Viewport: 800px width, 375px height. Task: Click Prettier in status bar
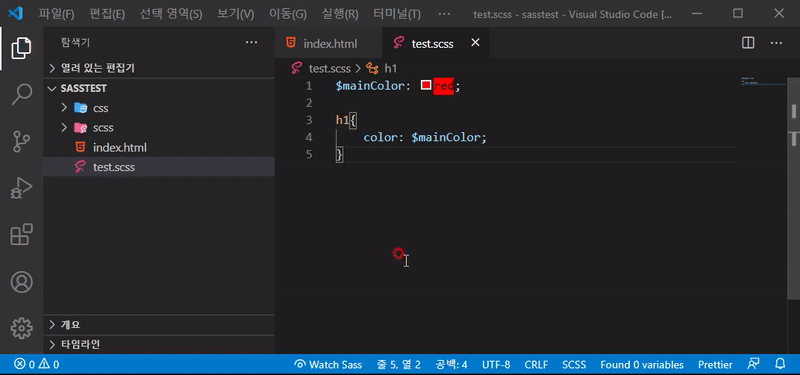point(715,364)
